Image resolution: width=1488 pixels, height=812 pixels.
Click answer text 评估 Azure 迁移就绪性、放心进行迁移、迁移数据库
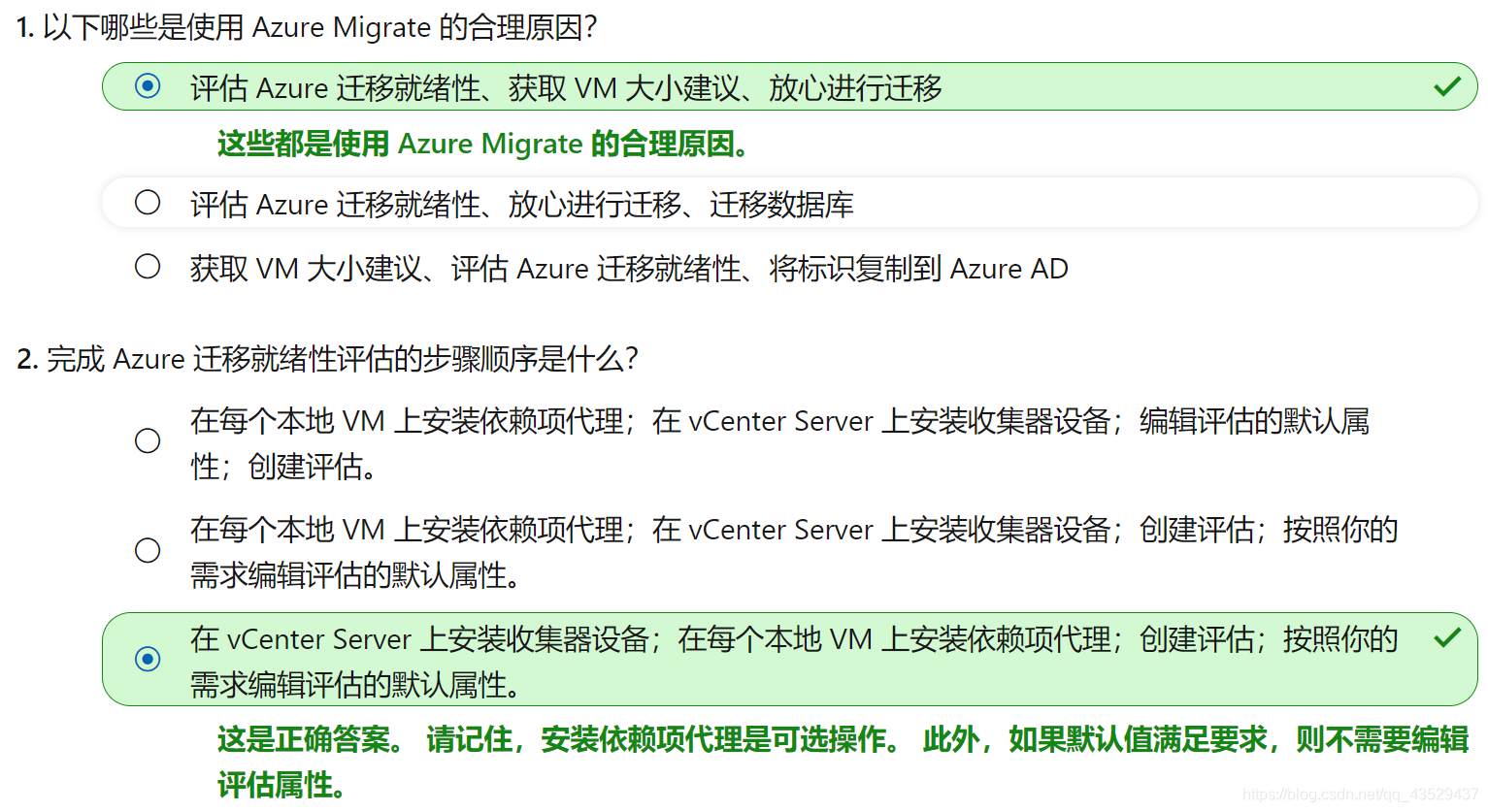(x=522, y=205)
